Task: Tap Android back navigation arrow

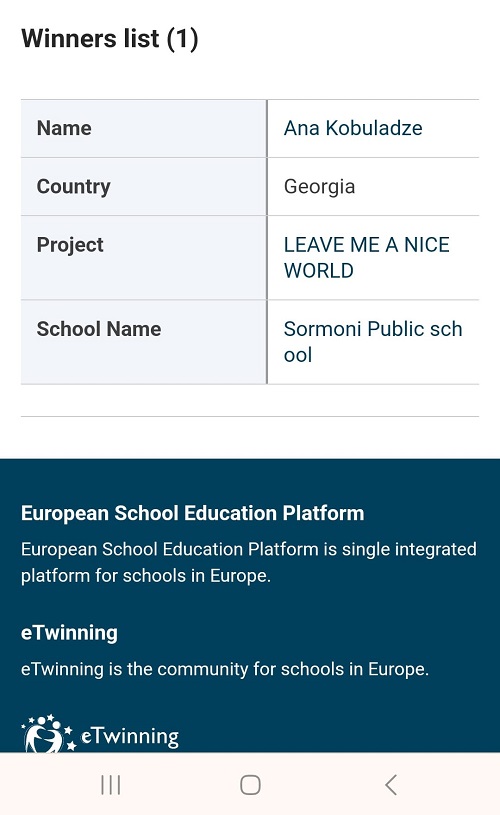Action: pyautogui.click(x=391, y=784)
